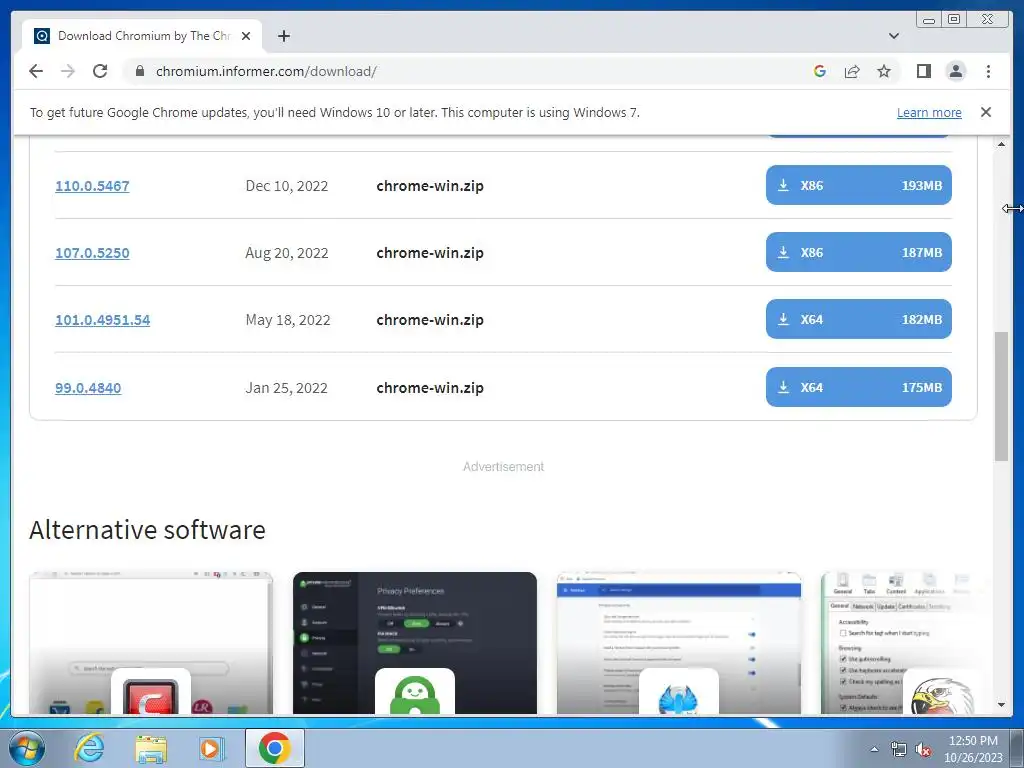Click the Dec 10, 2022 date
This screenshot has width=1024, height=768.
tap(287, 186)
